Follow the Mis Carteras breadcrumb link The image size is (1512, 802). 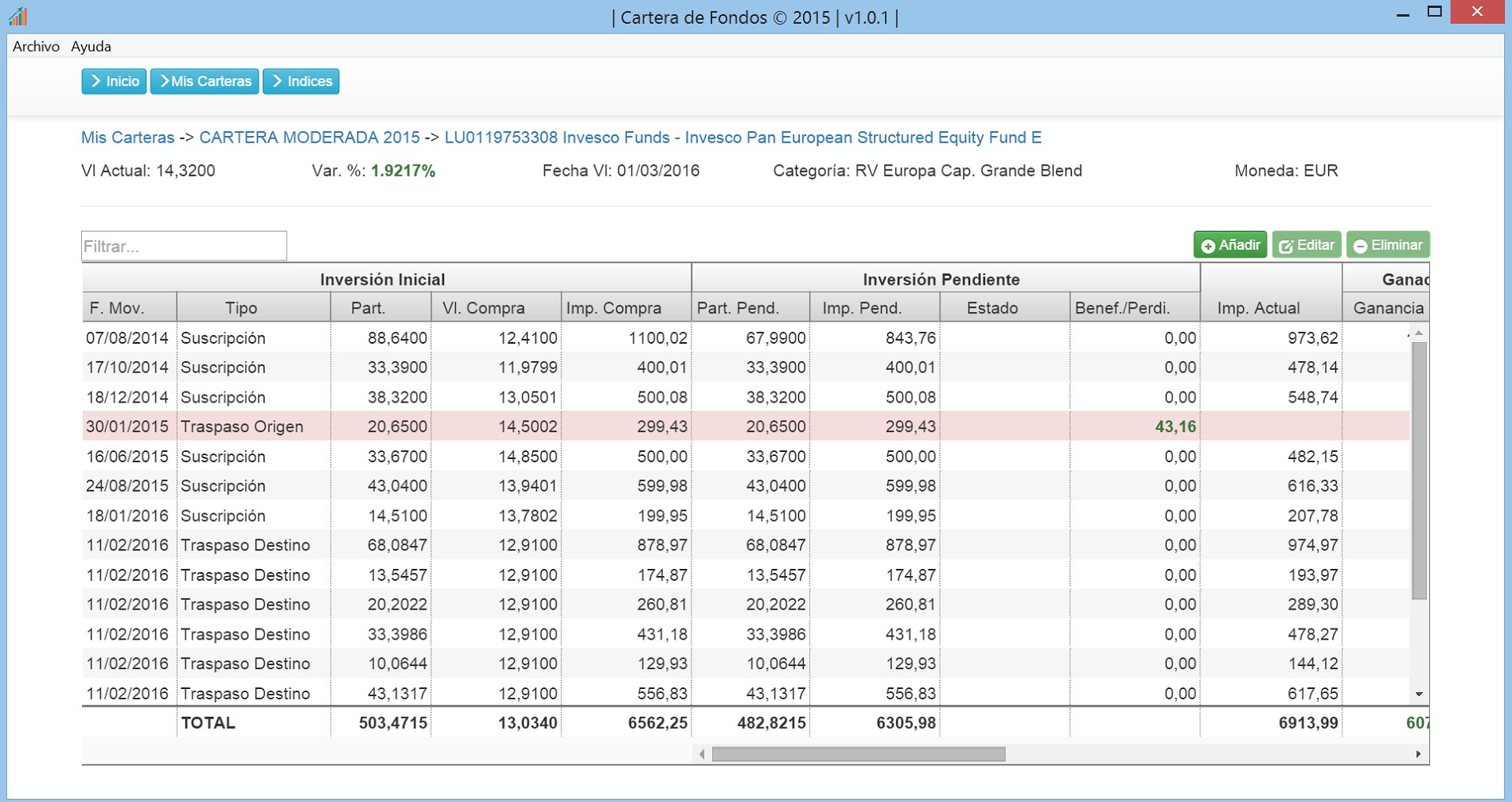tap(127, 138)
